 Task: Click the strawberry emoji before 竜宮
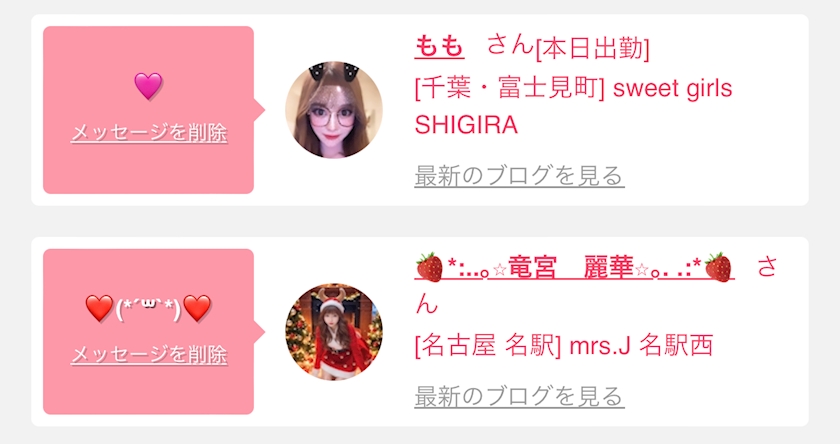point(430,267)
